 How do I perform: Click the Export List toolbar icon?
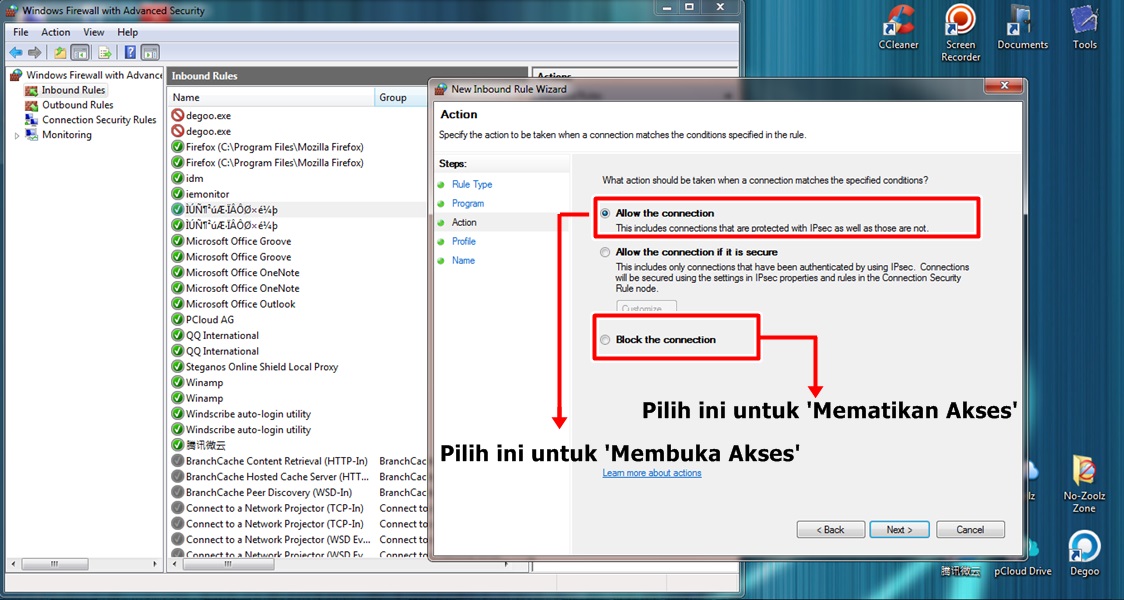[x=105, y=52]
